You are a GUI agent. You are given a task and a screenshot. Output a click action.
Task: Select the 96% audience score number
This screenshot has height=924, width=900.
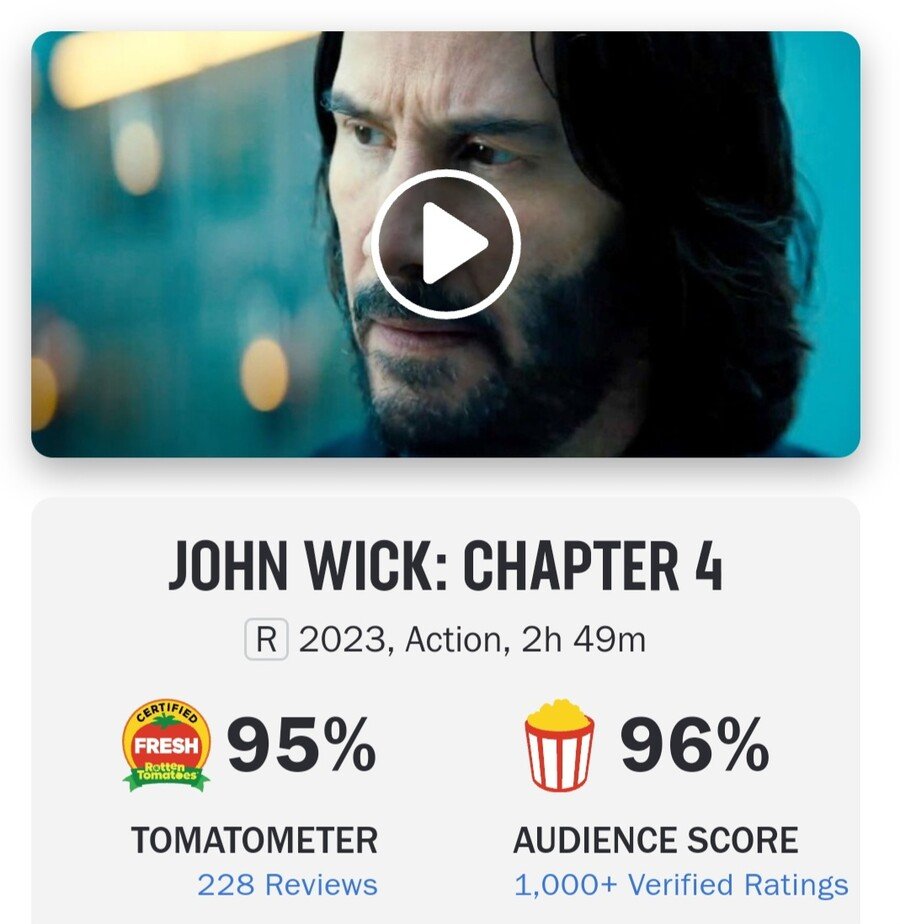pos(695,744)
